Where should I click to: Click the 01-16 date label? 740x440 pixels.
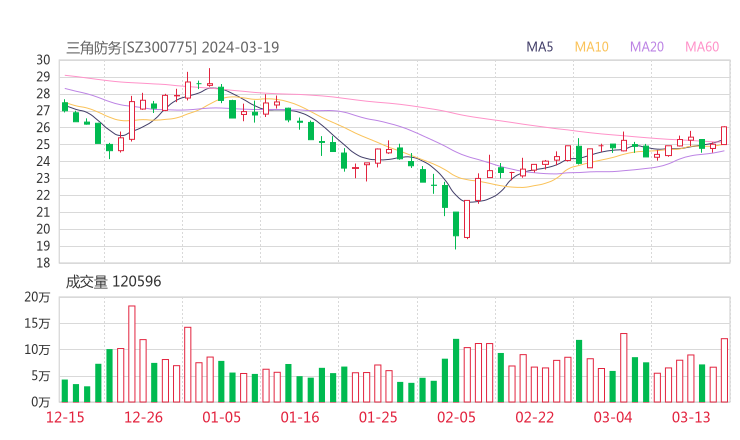point(300,417)
